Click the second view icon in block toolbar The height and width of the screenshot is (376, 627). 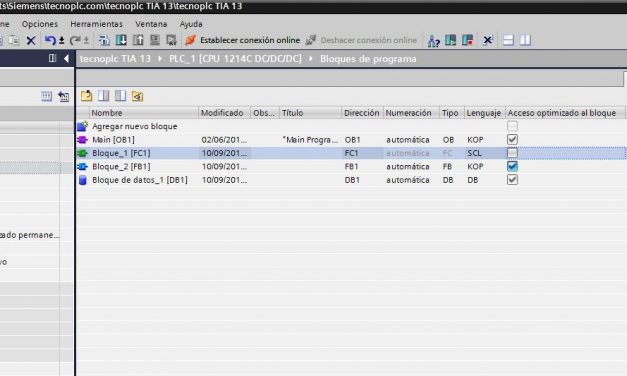[104, 96]
